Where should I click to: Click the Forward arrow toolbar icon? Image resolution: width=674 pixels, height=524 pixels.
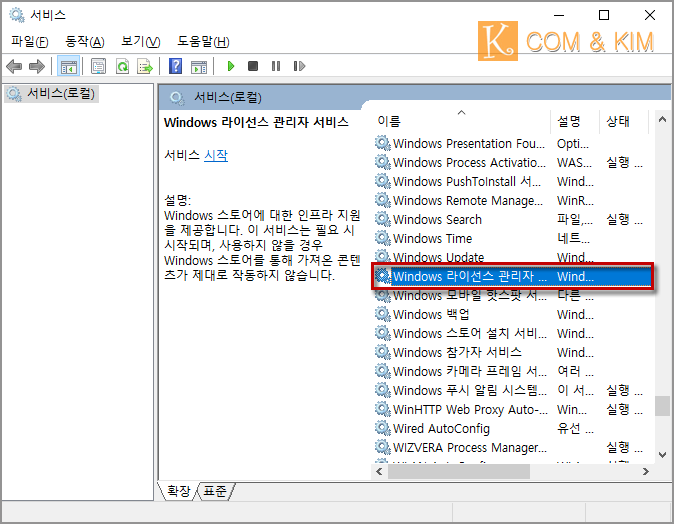[37, 66]
